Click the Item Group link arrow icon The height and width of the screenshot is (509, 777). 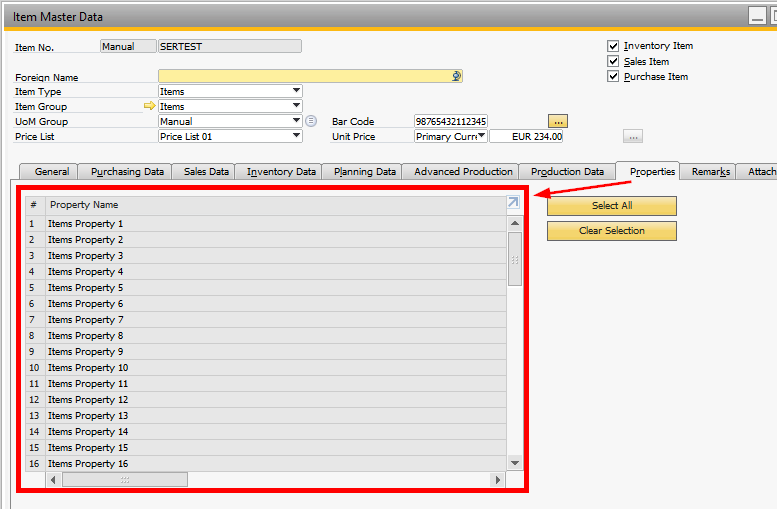[150, 106]
